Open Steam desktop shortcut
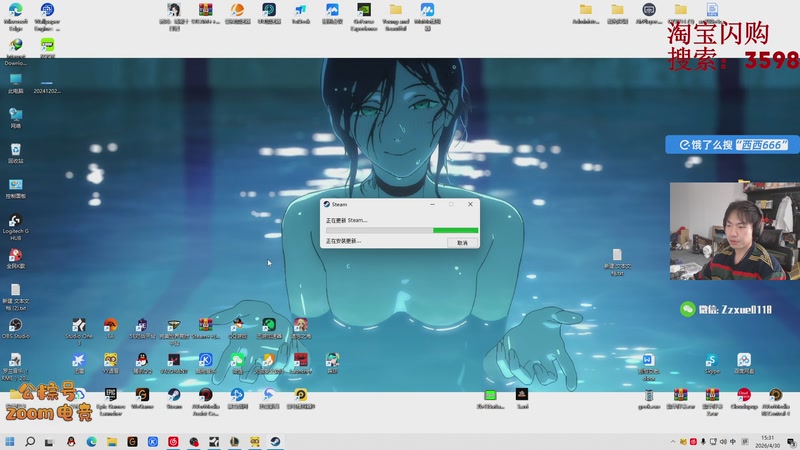The height and width of the screenshot is (450, 800). click(x=174, y=398)
